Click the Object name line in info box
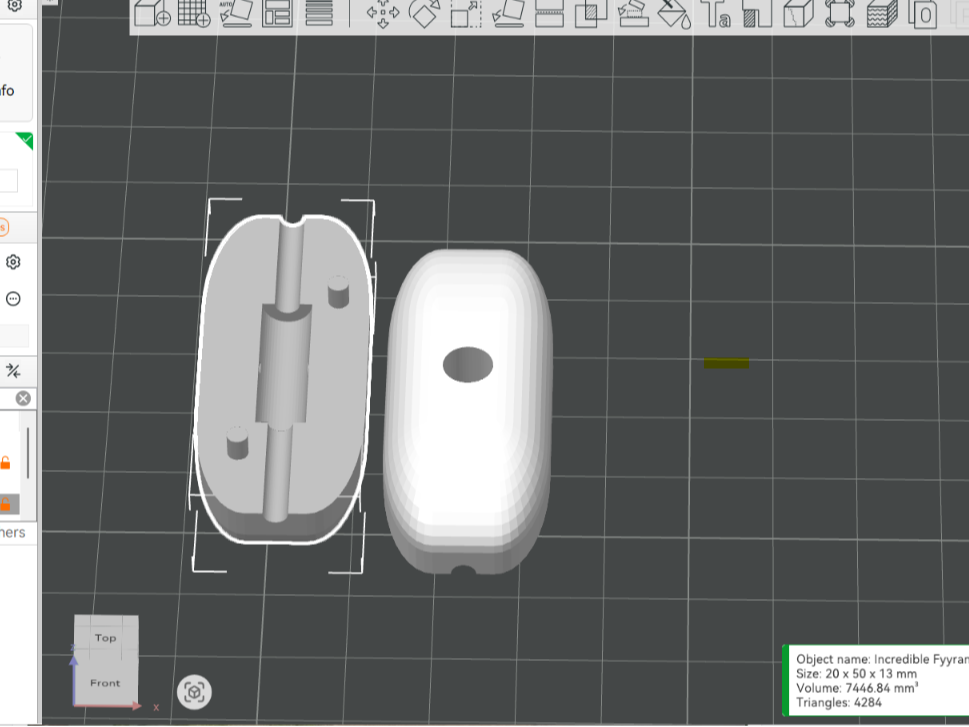 click(x=882, y=659)
